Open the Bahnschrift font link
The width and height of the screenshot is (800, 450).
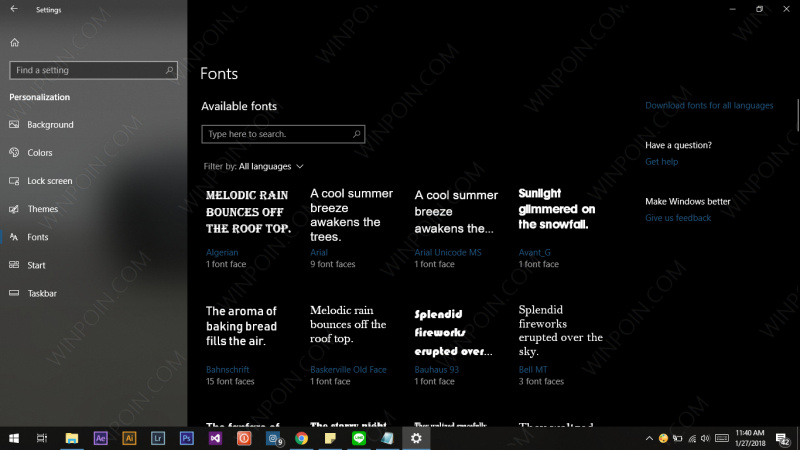pos(228,369)
